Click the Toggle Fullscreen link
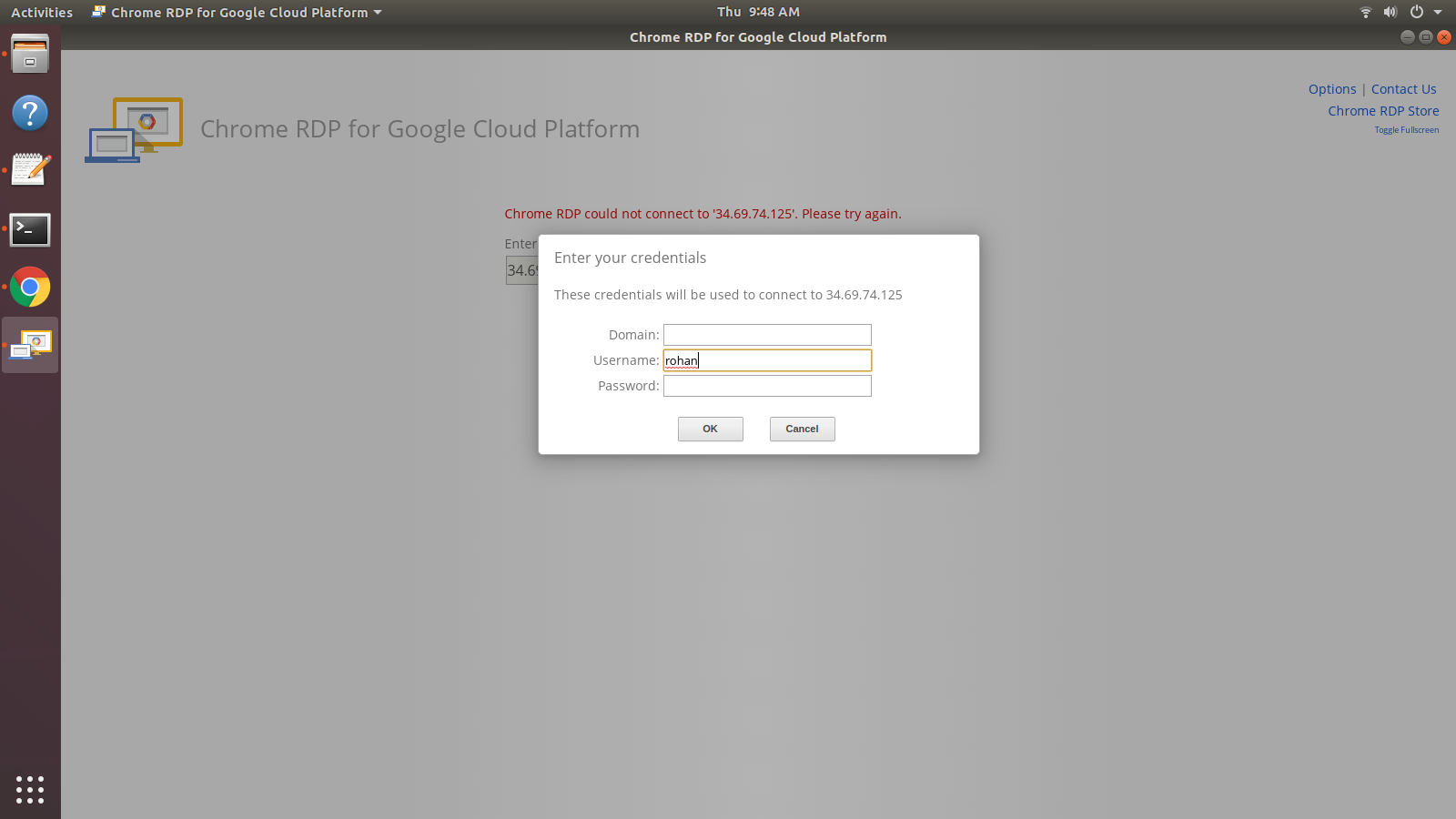The height and width of the screenshot is (819, 1456). coord(1407,130)
